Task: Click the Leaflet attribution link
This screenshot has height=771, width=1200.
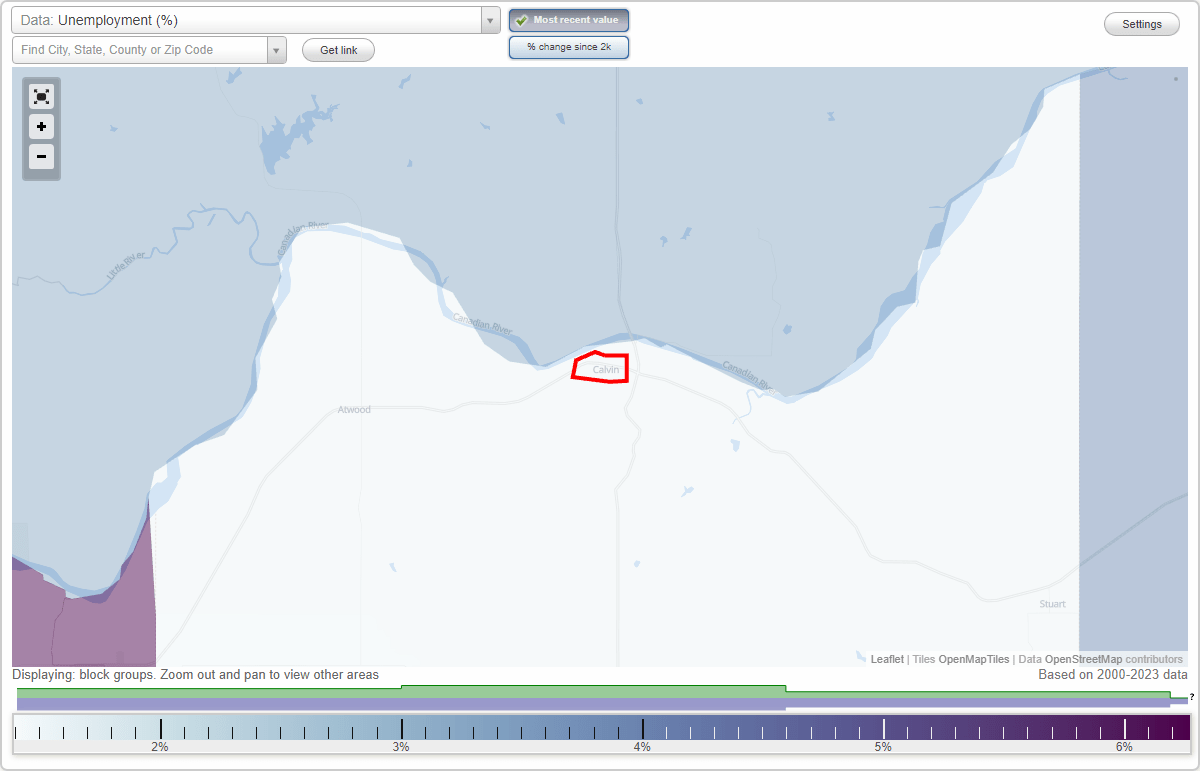Action: click(x=887, y=659)
